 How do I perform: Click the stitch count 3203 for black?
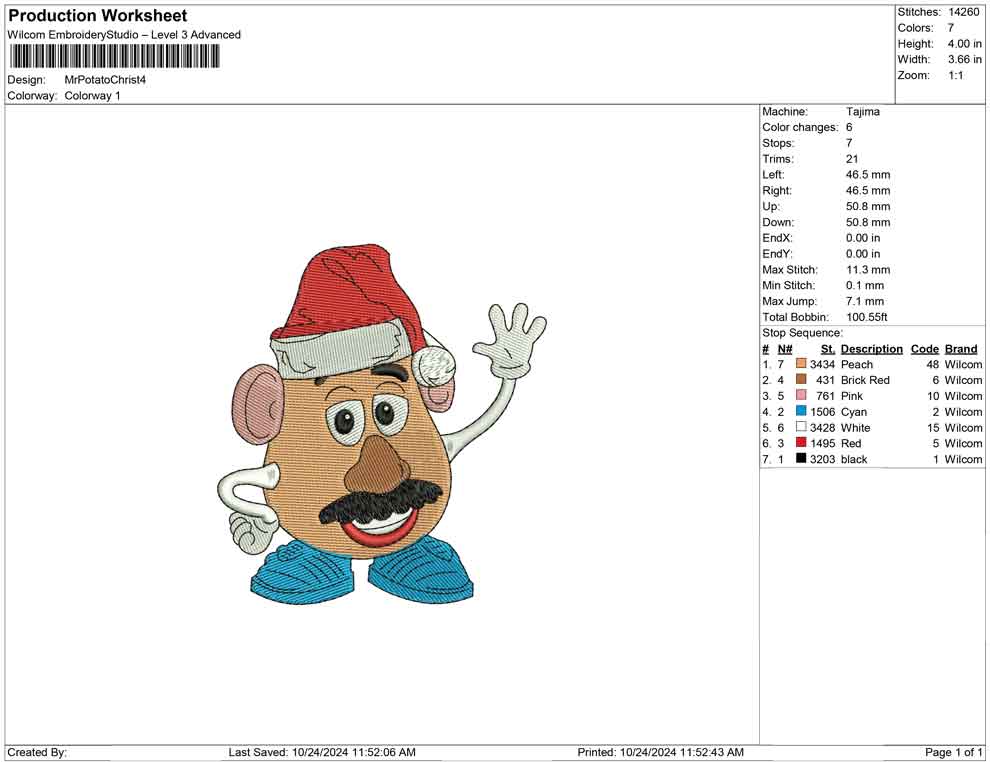point(822,459)
